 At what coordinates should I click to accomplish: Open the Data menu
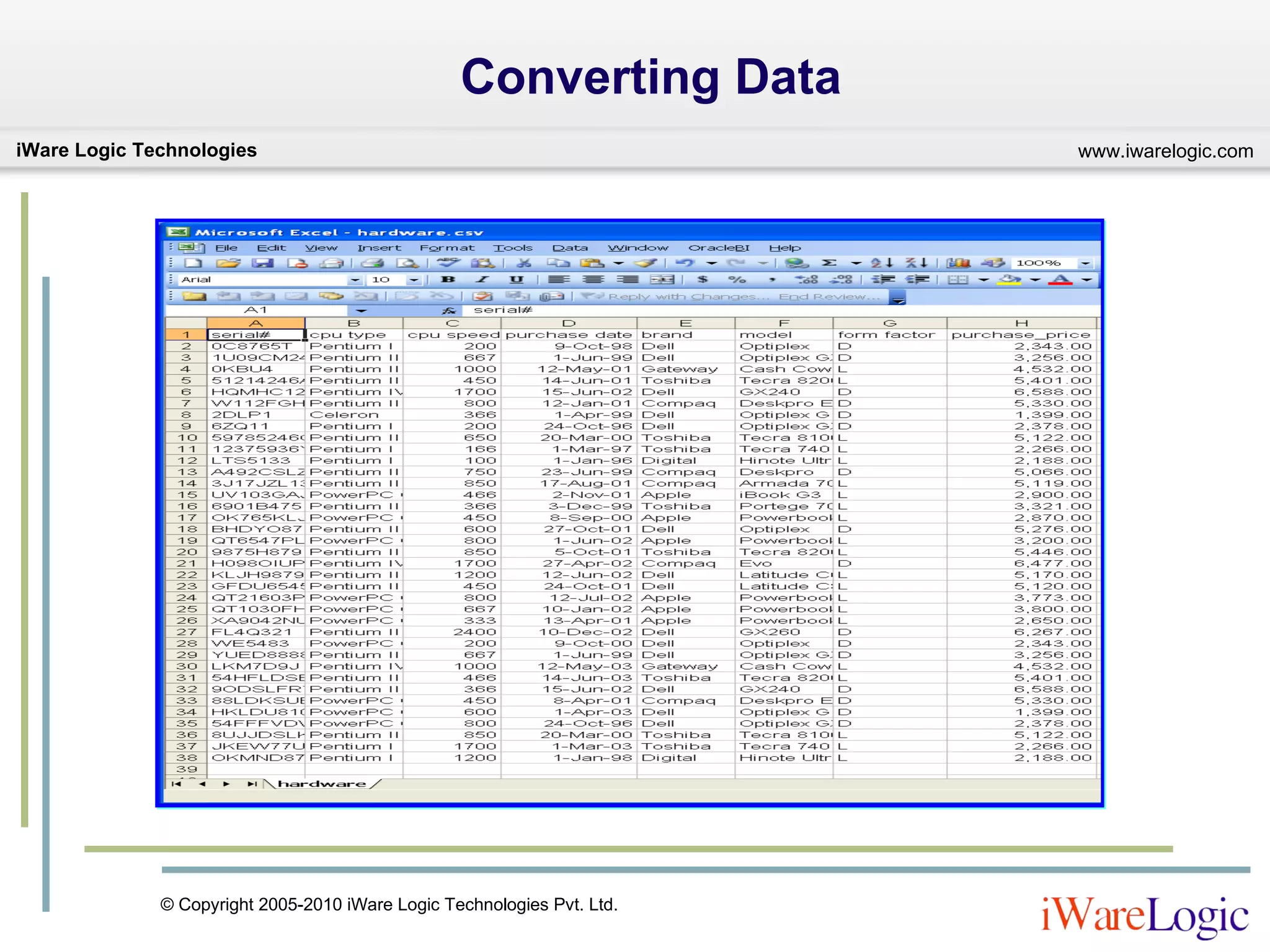[570, 248]
